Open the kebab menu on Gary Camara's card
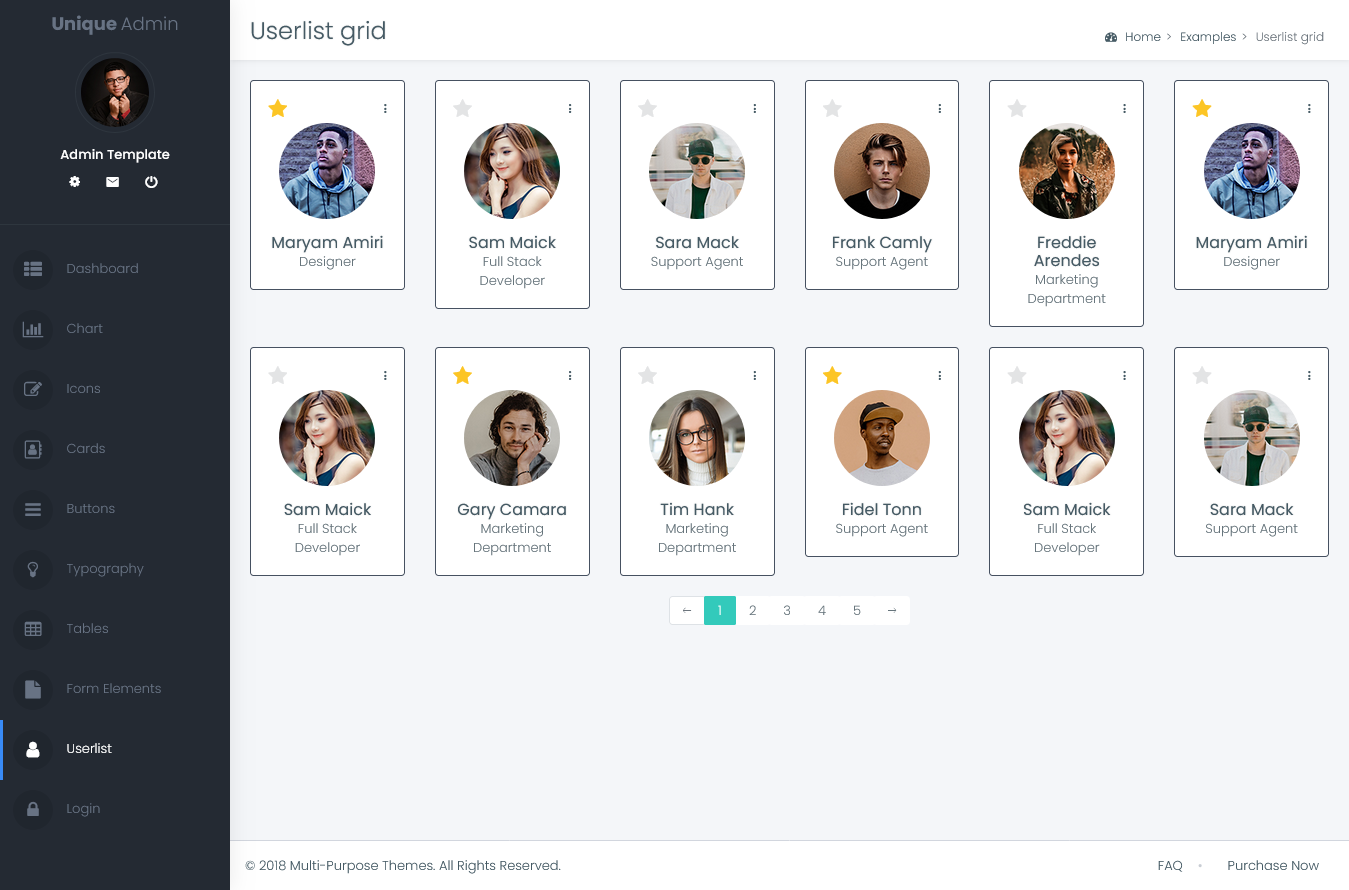Screen dimensions: 1349x890 pyautogui.click(x=570, y=375)
